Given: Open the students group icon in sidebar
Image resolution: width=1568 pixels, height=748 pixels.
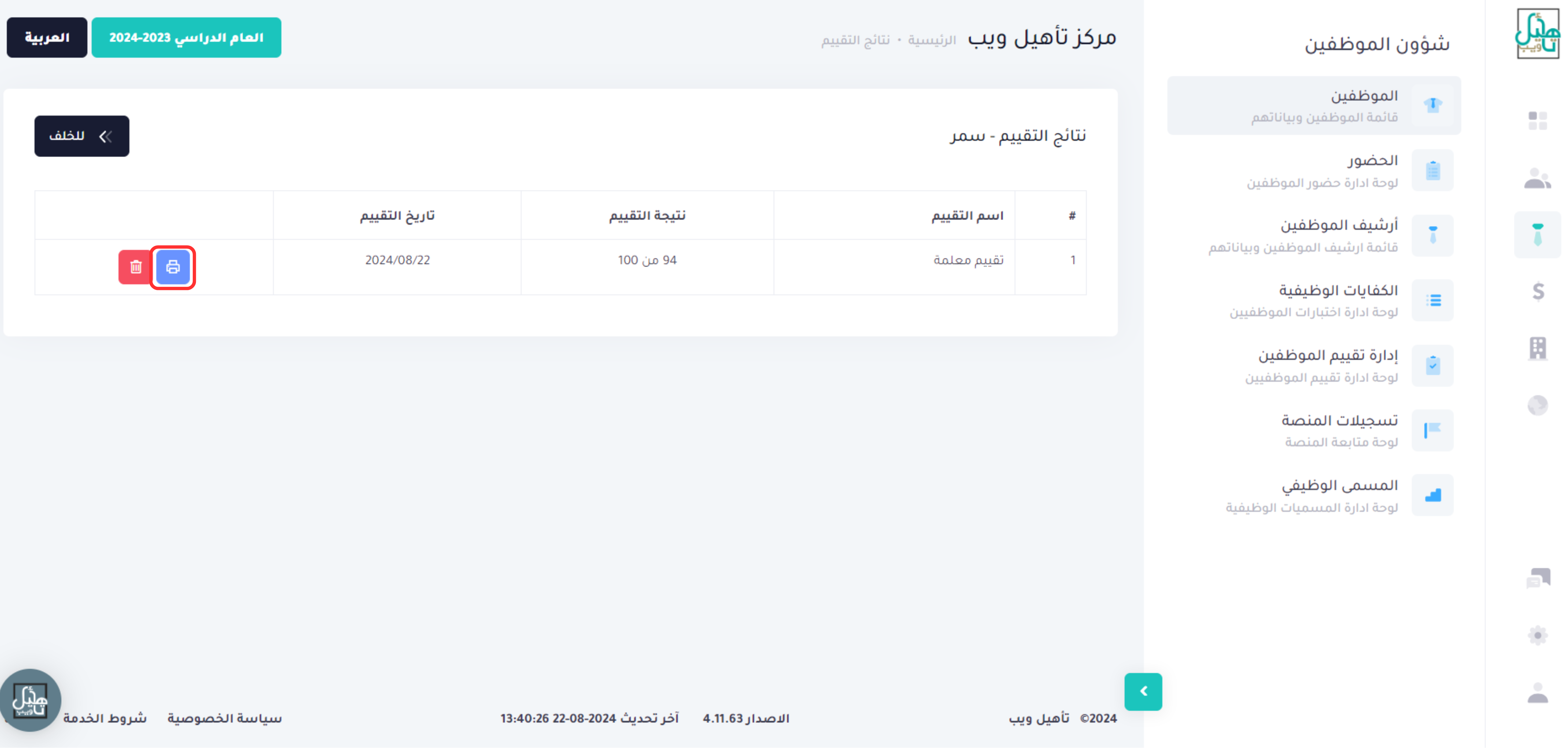Looking at the screenshot, I should click(x=1537, y=178).
